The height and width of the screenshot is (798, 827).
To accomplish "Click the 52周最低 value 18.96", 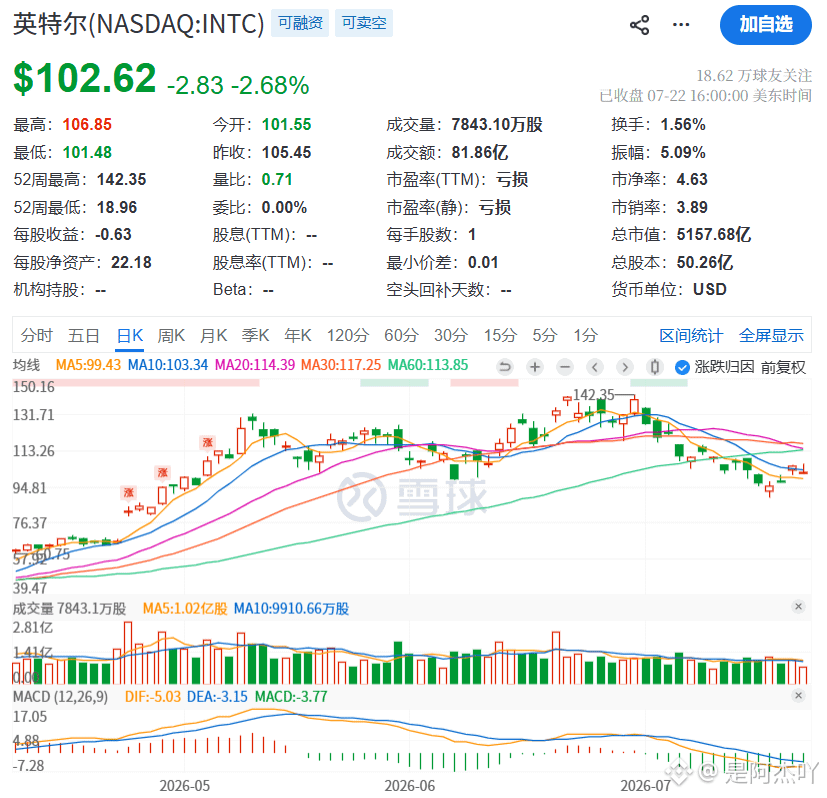I will pyautogui.click(x=117, y=207).
